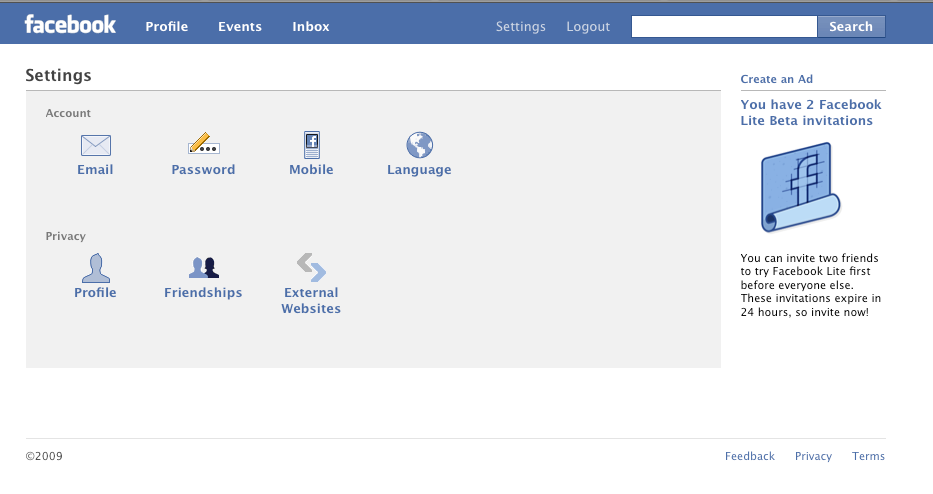933x494 pixels.
Task: Open Inbox in the top navigation
Action: 311,27
